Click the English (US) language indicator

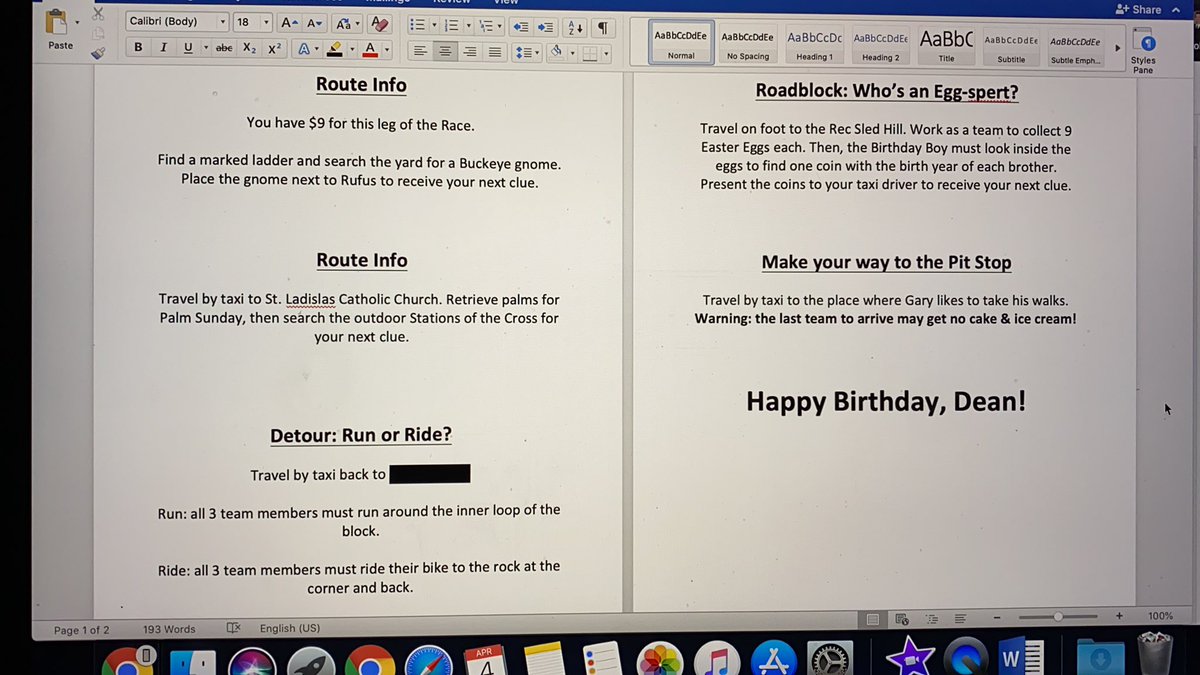(290, 628)
